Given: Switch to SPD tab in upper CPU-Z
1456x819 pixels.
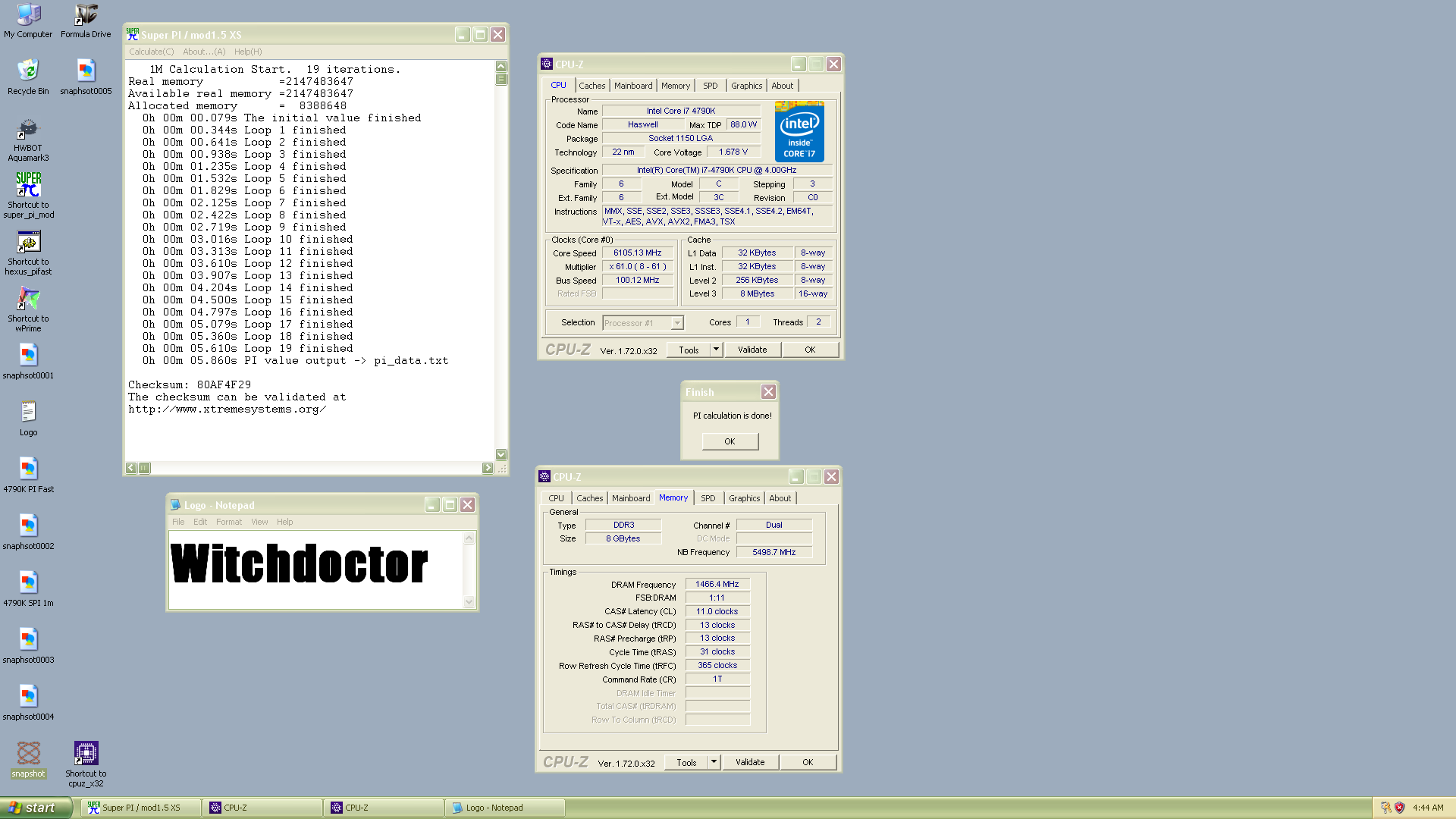Looking at the screenshot, I should tap(710, 86).
